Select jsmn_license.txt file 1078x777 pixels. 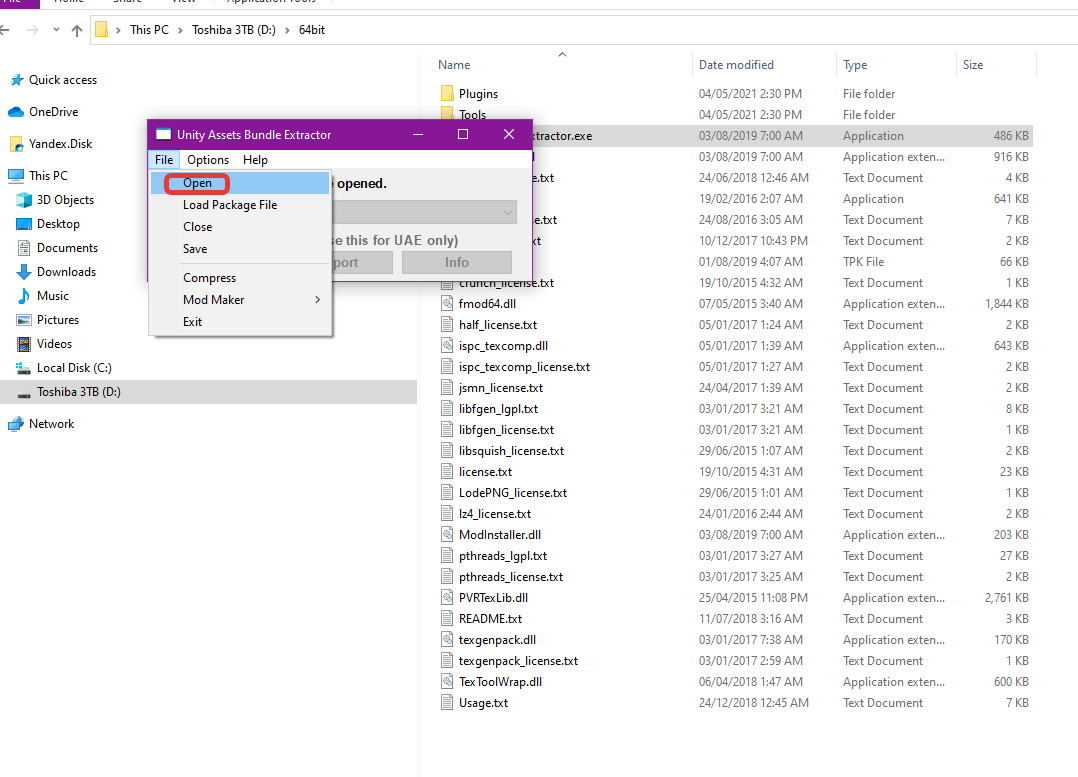(x=734, y=388)
